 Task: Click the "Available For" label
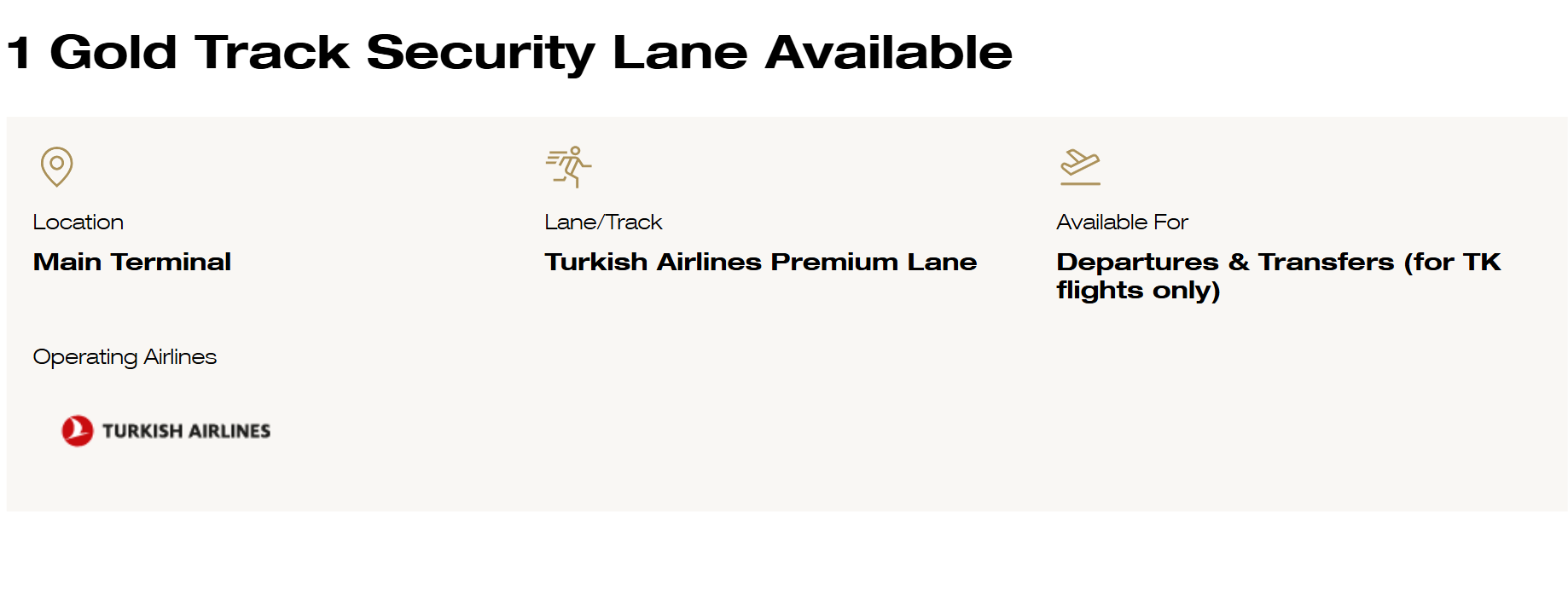1122,222
